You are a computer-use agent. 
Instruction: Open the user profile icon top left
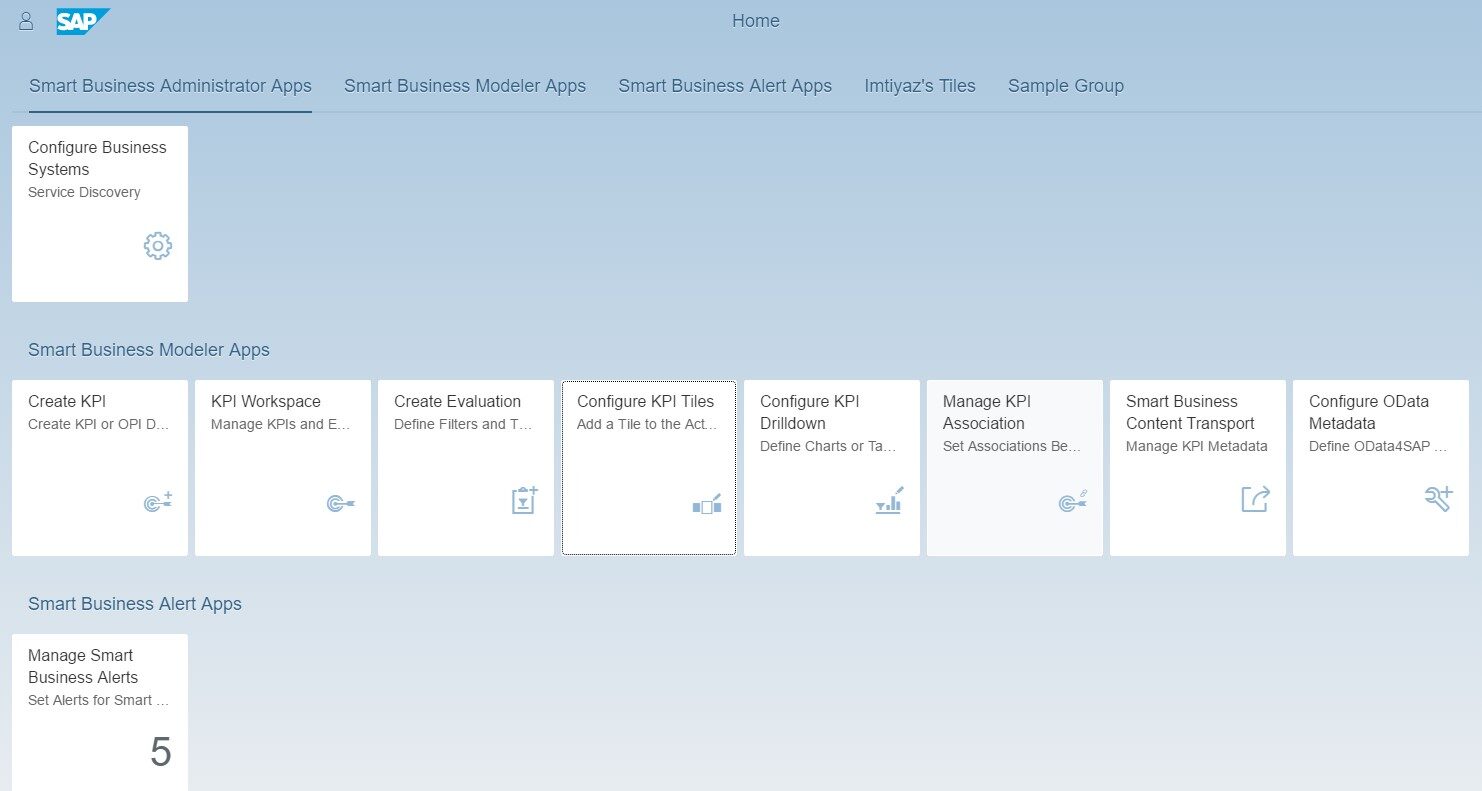click(x=26, y=20)
